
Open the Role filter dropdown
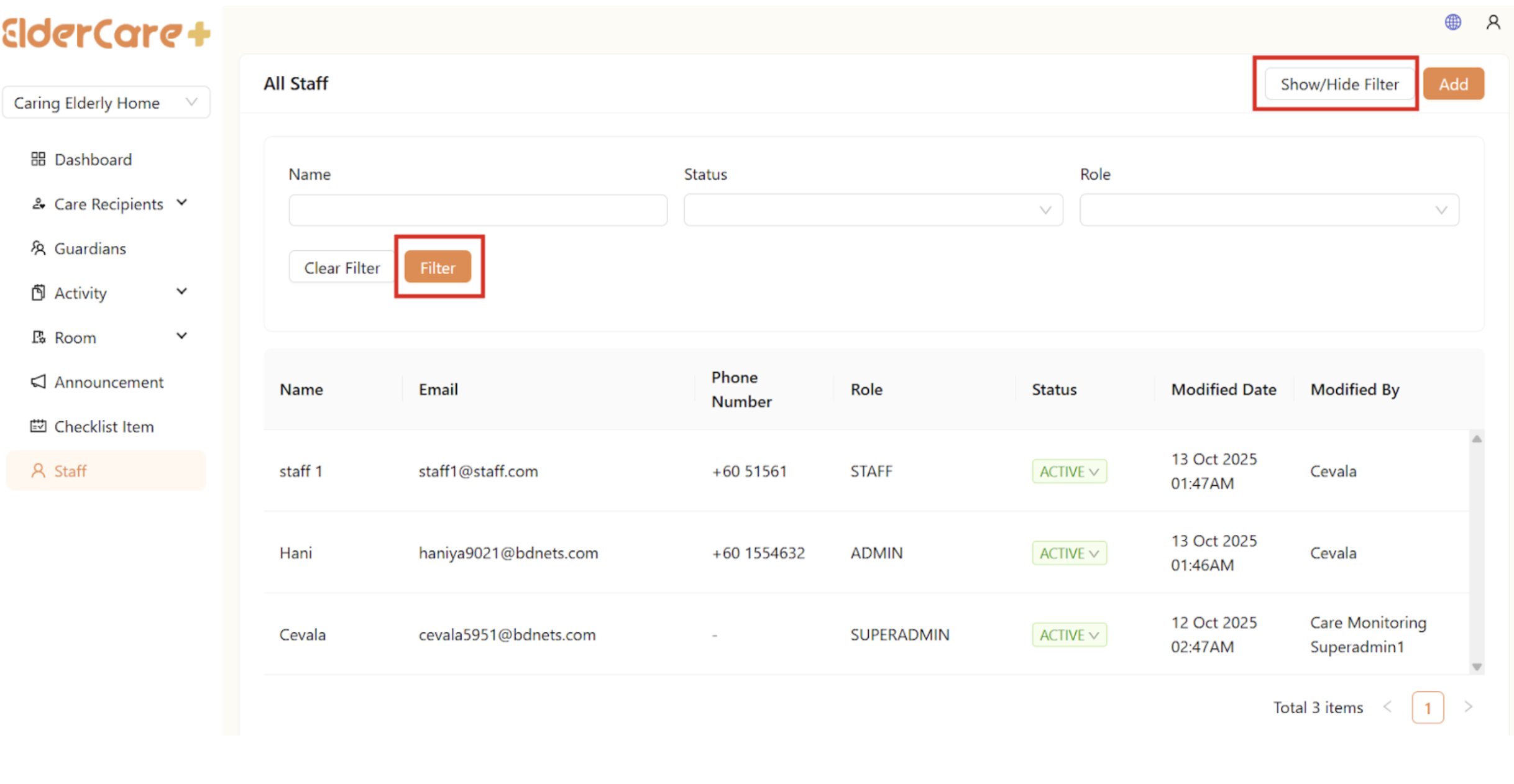point(1269,211)
